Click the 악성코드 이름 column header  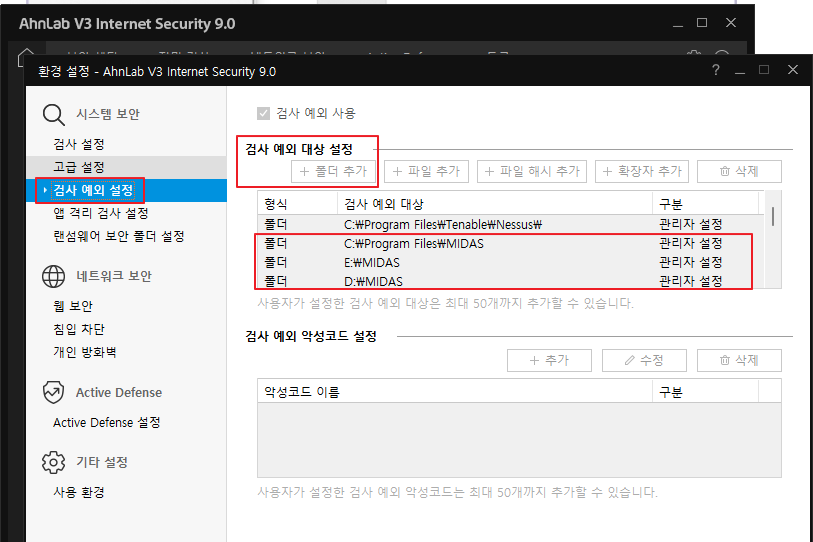click(x=455, y=392)
